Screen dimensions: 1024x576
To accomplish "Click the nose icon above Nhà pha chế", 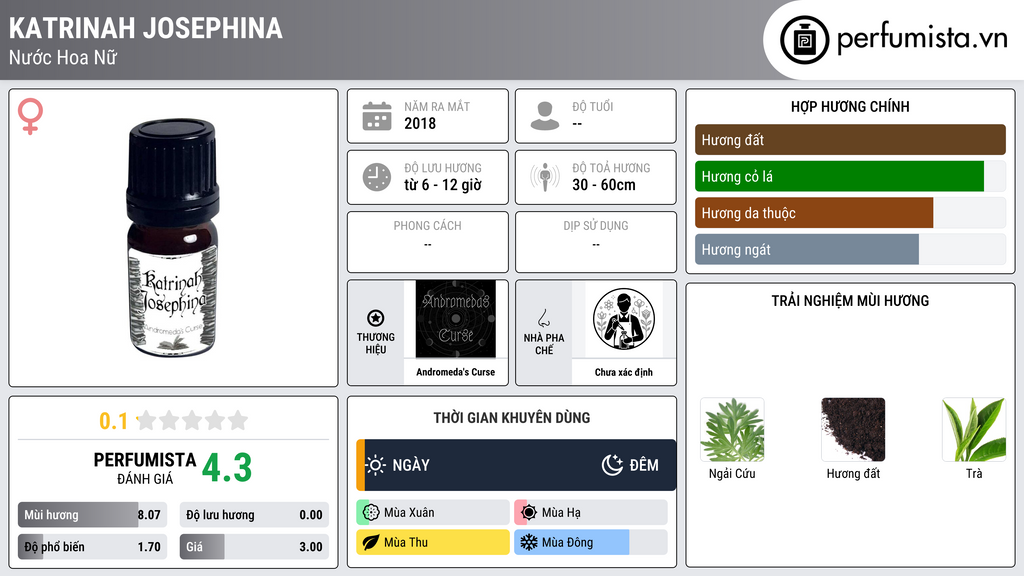I will [543, 318].
